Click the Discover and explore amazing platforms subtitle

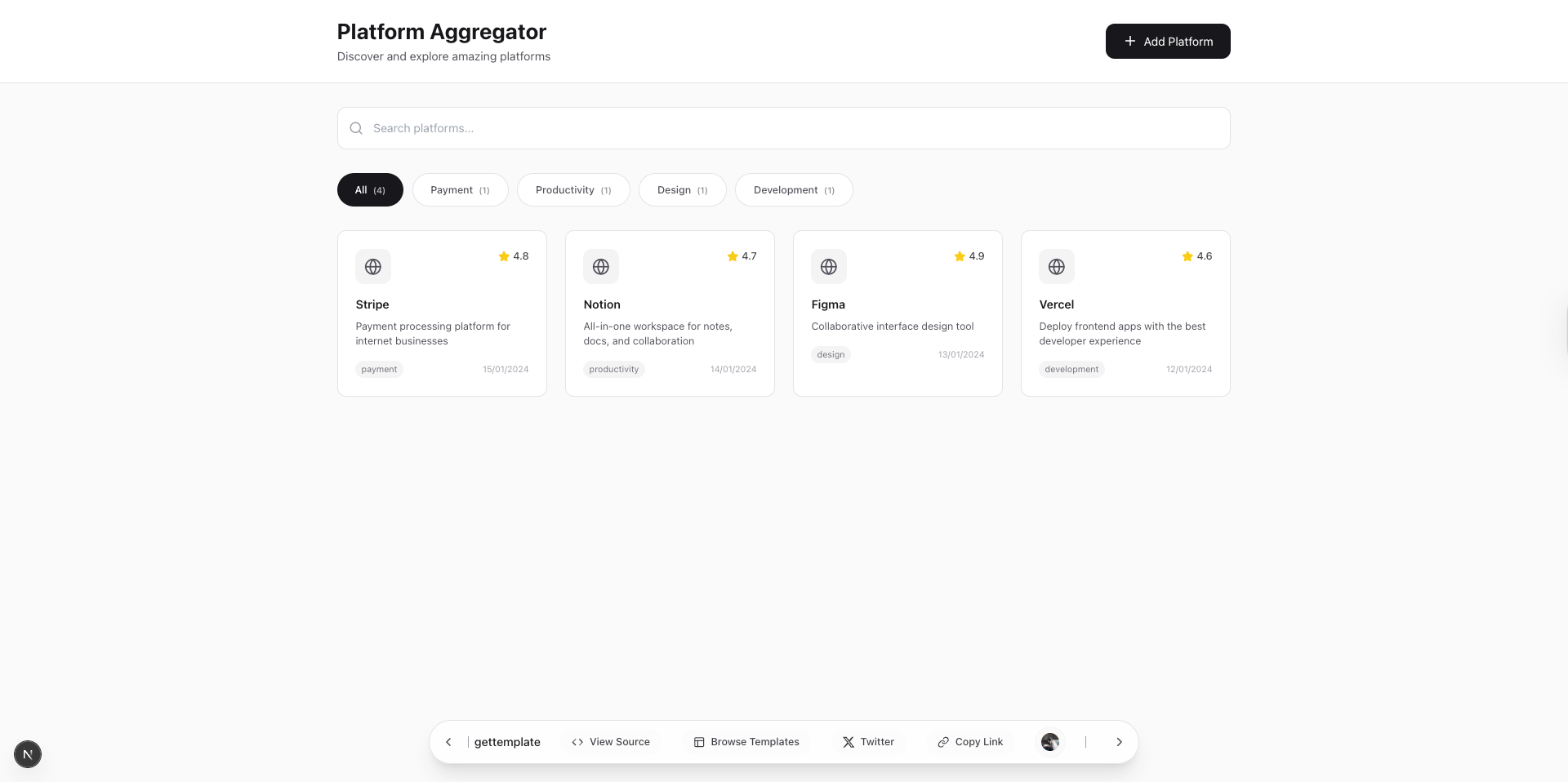pos(443,56)
